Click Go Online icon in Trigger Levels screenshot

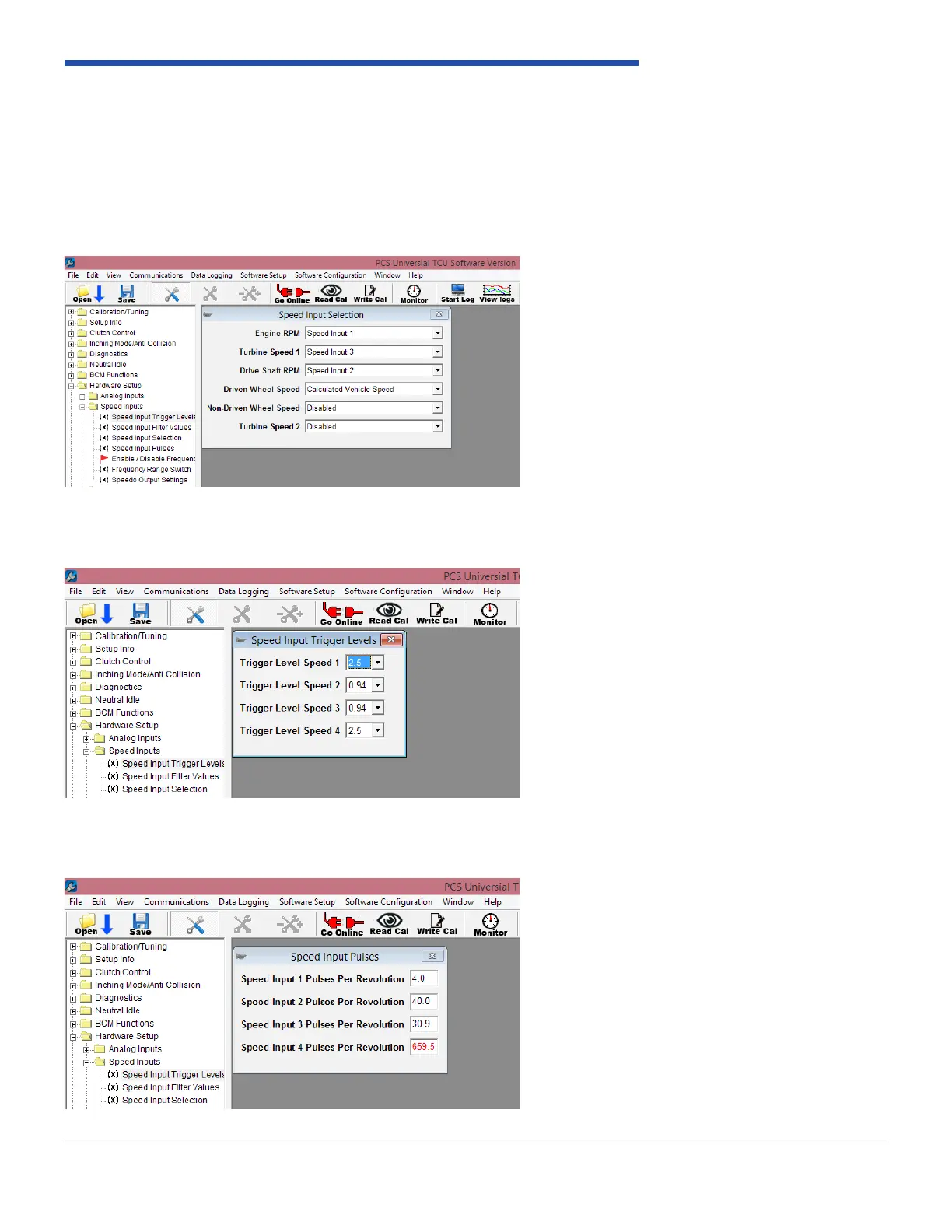341,614
